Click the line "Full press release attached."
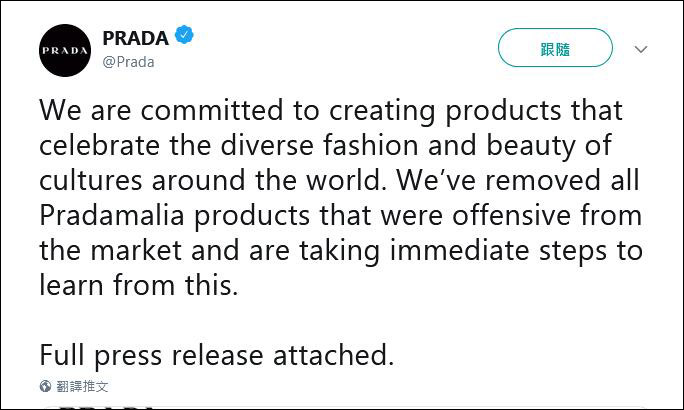The image size is (684, 410). coord(217,353)
